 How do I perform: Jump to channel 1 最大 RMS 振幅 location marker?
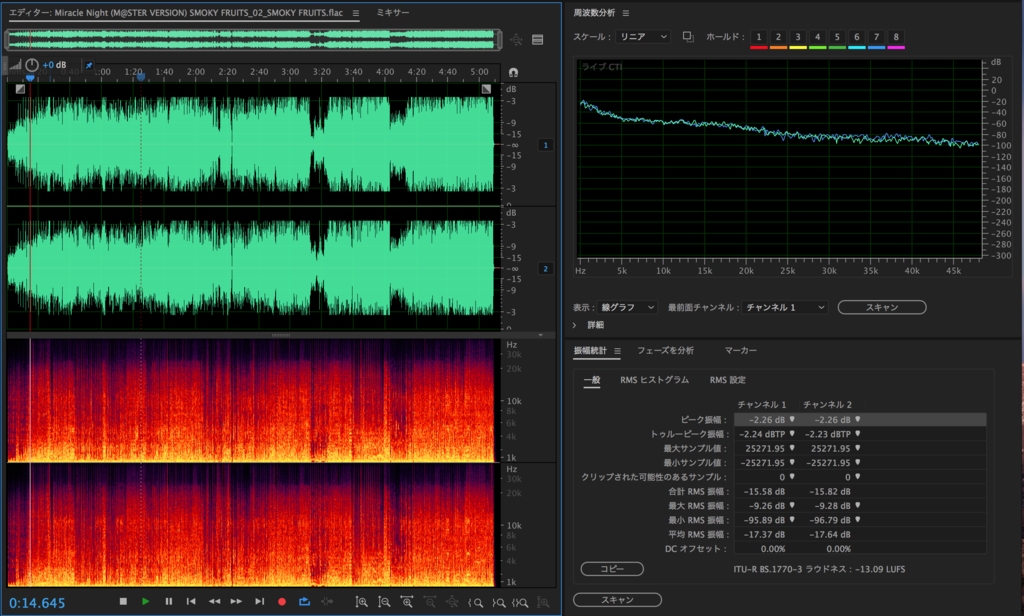[792, 505]
